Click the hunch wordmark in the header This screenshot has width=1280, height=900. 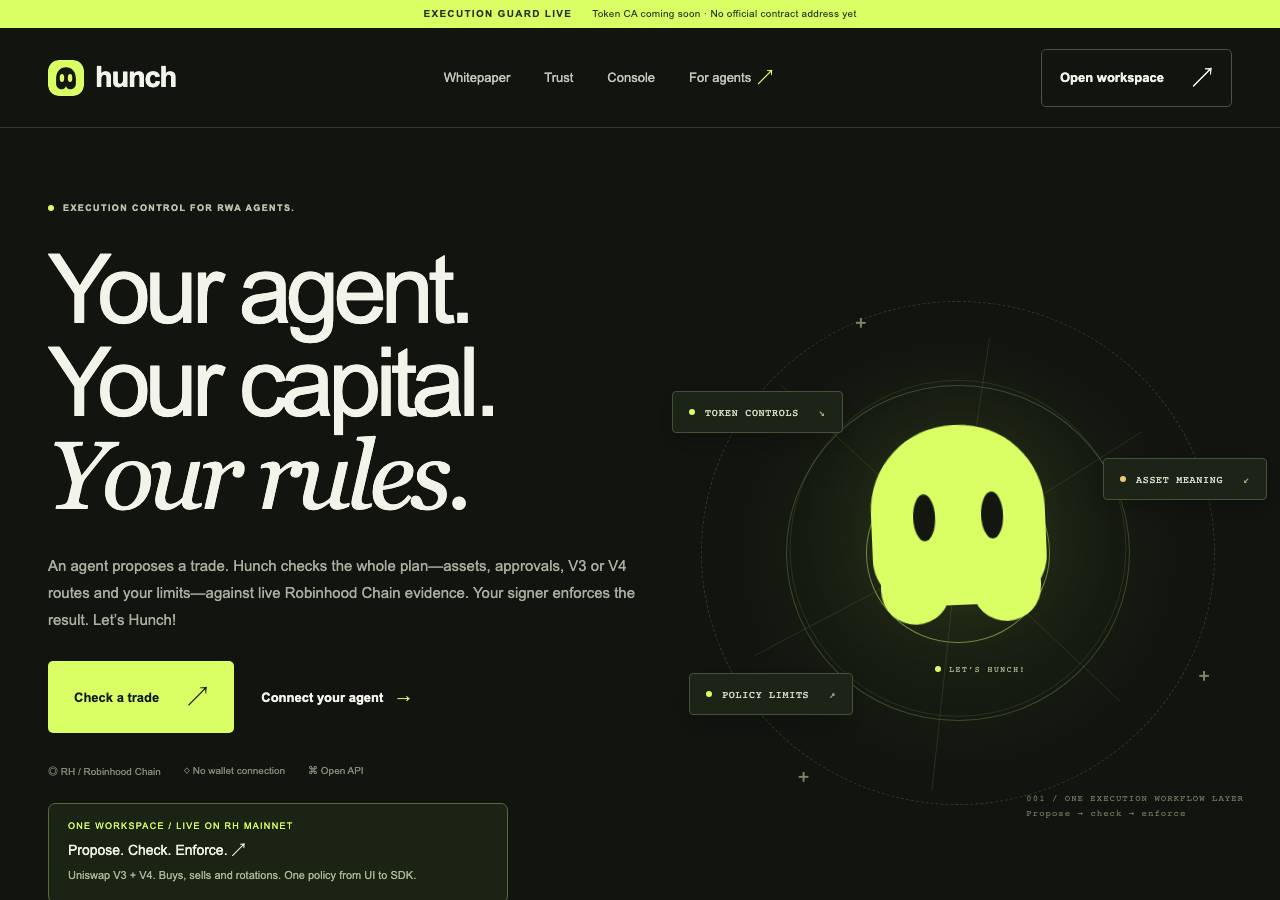pyautogui.click(x=136, y=77)
